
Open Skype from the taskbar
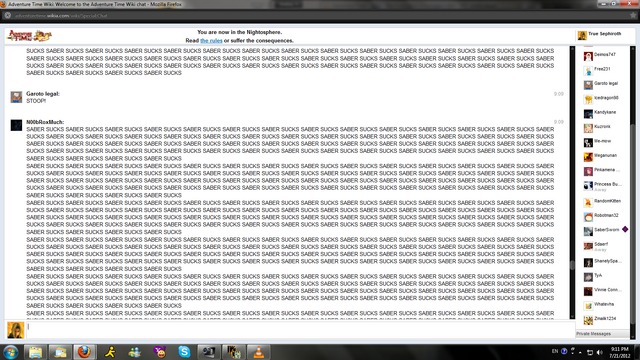(x=184, y=351)
